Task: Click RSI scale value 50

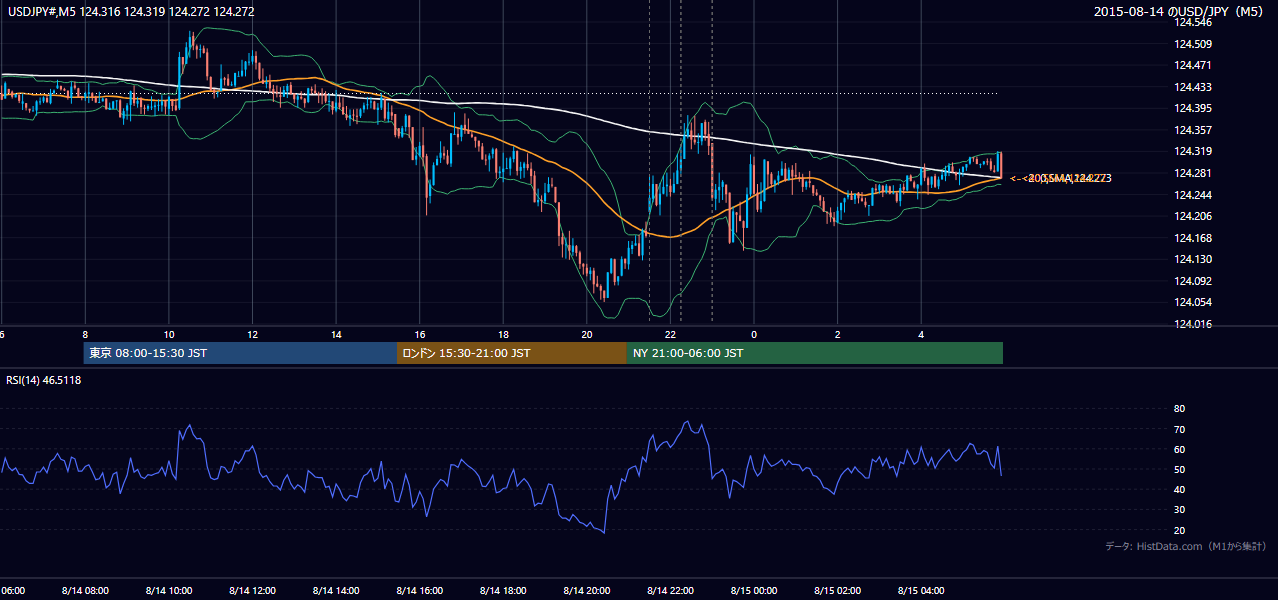Action: 1180,469
